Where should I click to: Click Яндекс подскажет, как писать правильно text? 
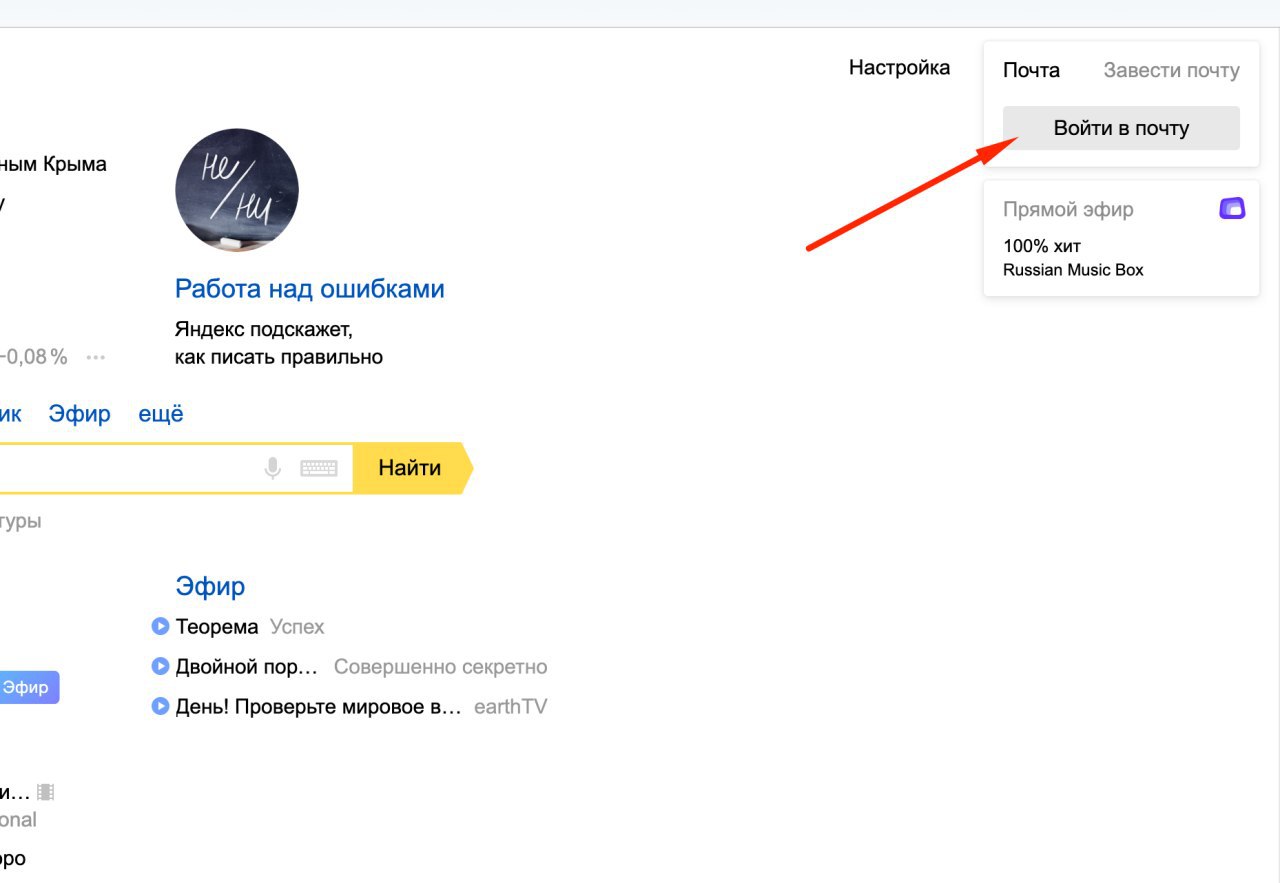tap(279, 343)
